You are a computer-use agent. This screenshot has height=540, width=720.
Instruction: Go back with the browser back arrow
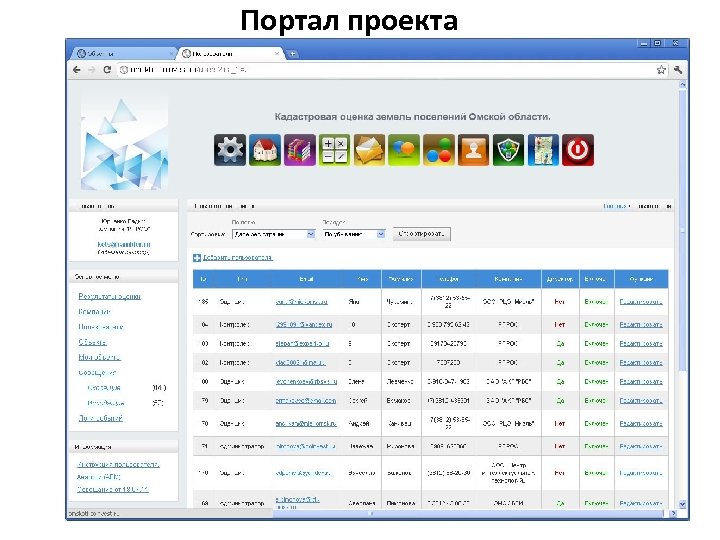[x=77, y=70]
